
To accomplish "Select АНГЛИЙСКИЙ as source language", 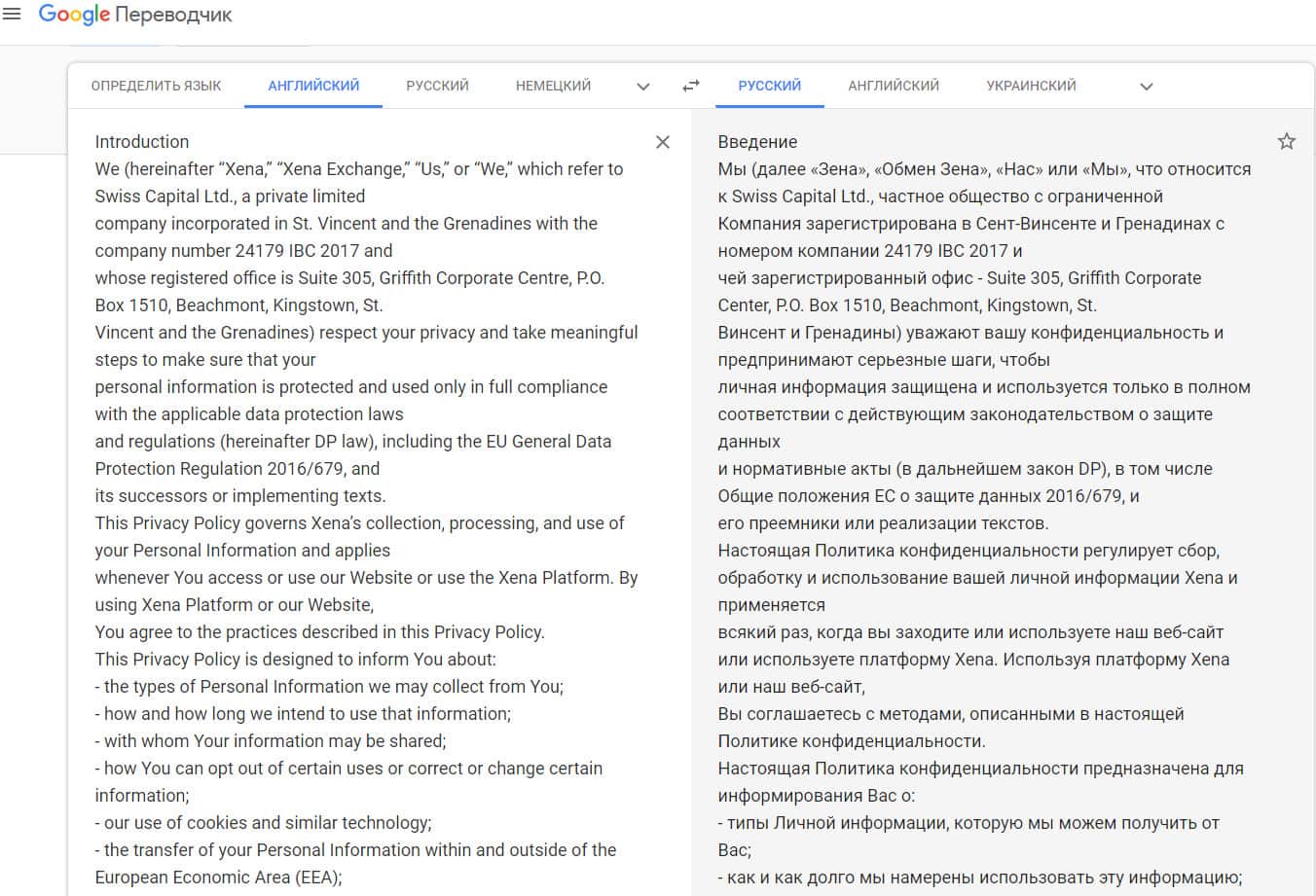I will point(313,86).
